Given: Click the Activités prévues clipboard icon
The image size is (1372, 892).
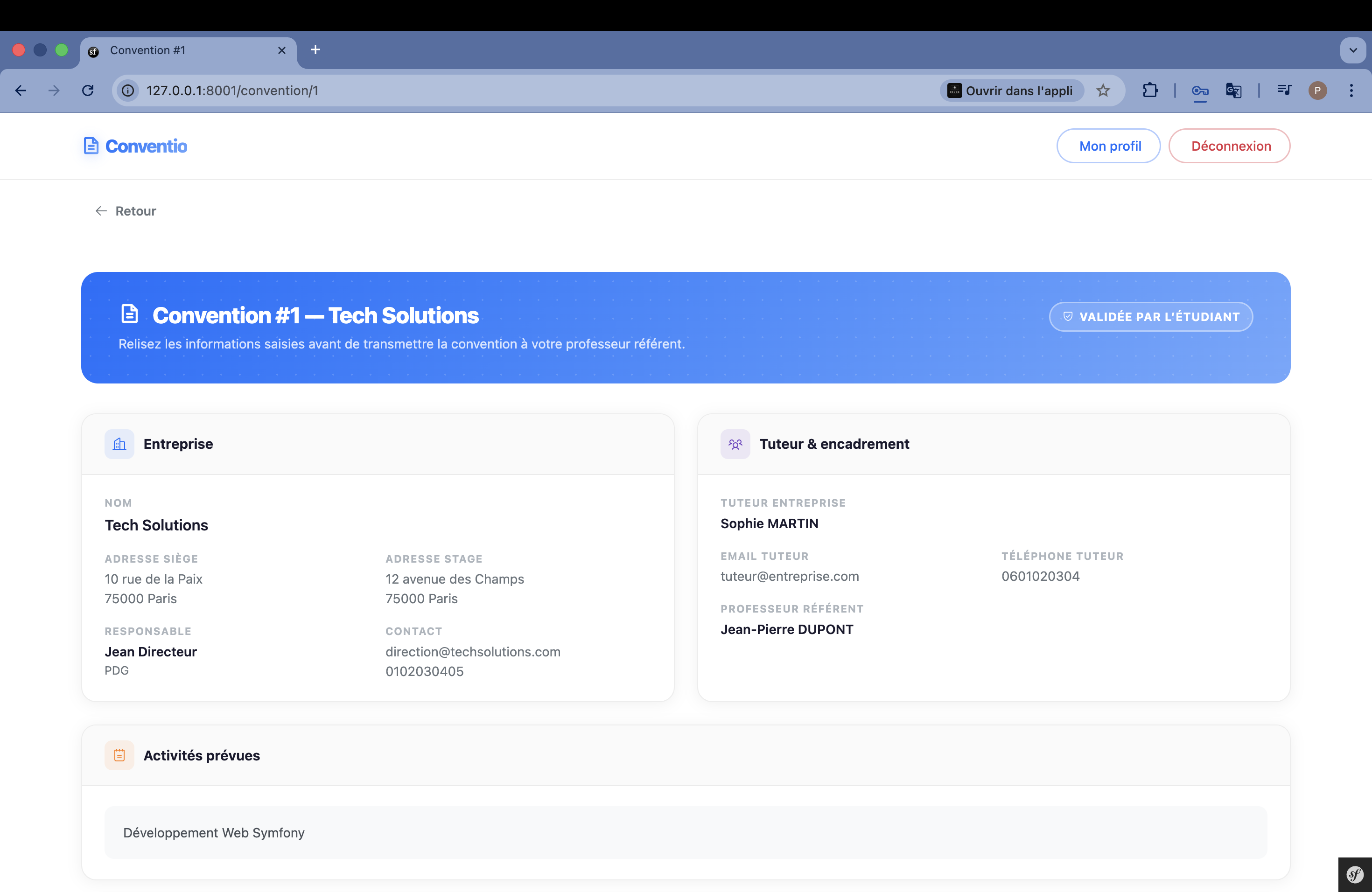Looking at the screenshot, I should 119,755.
